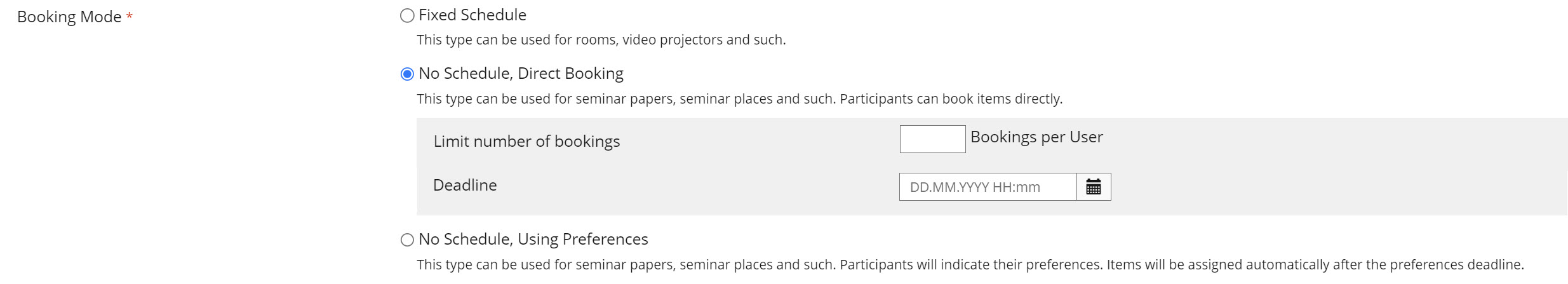Screen dimensions: 1568x284
Task: Open the Deadline calendar date picker
Action: (1093, 187)
